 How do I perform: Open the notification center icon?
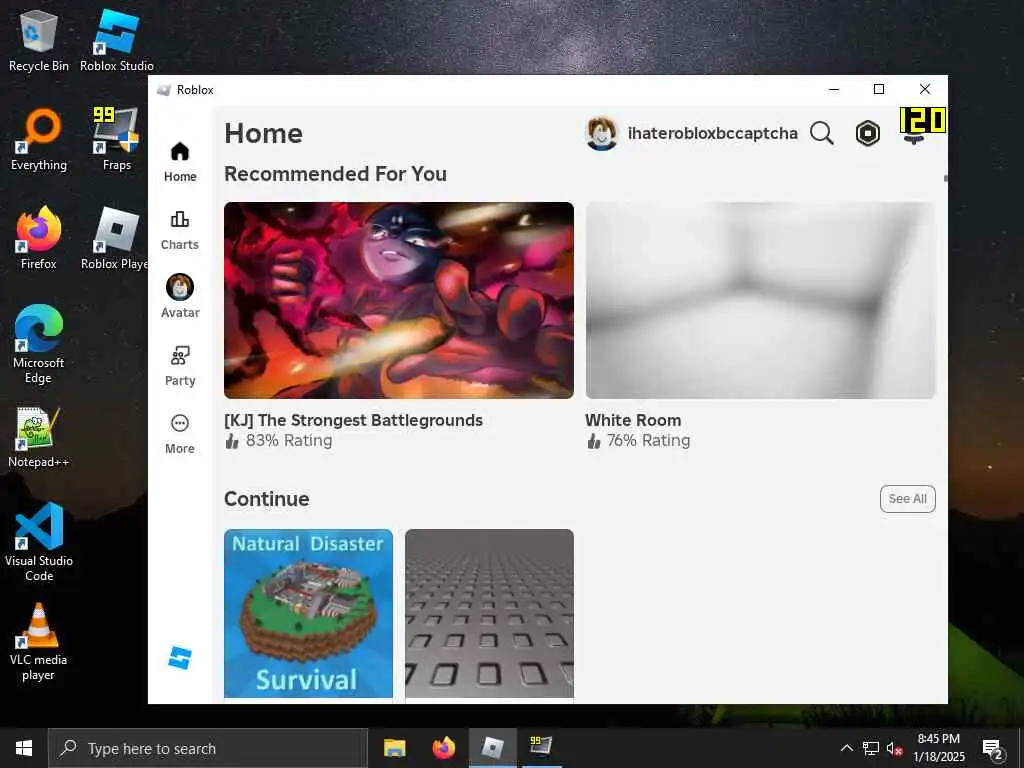[x=992, y=748]
